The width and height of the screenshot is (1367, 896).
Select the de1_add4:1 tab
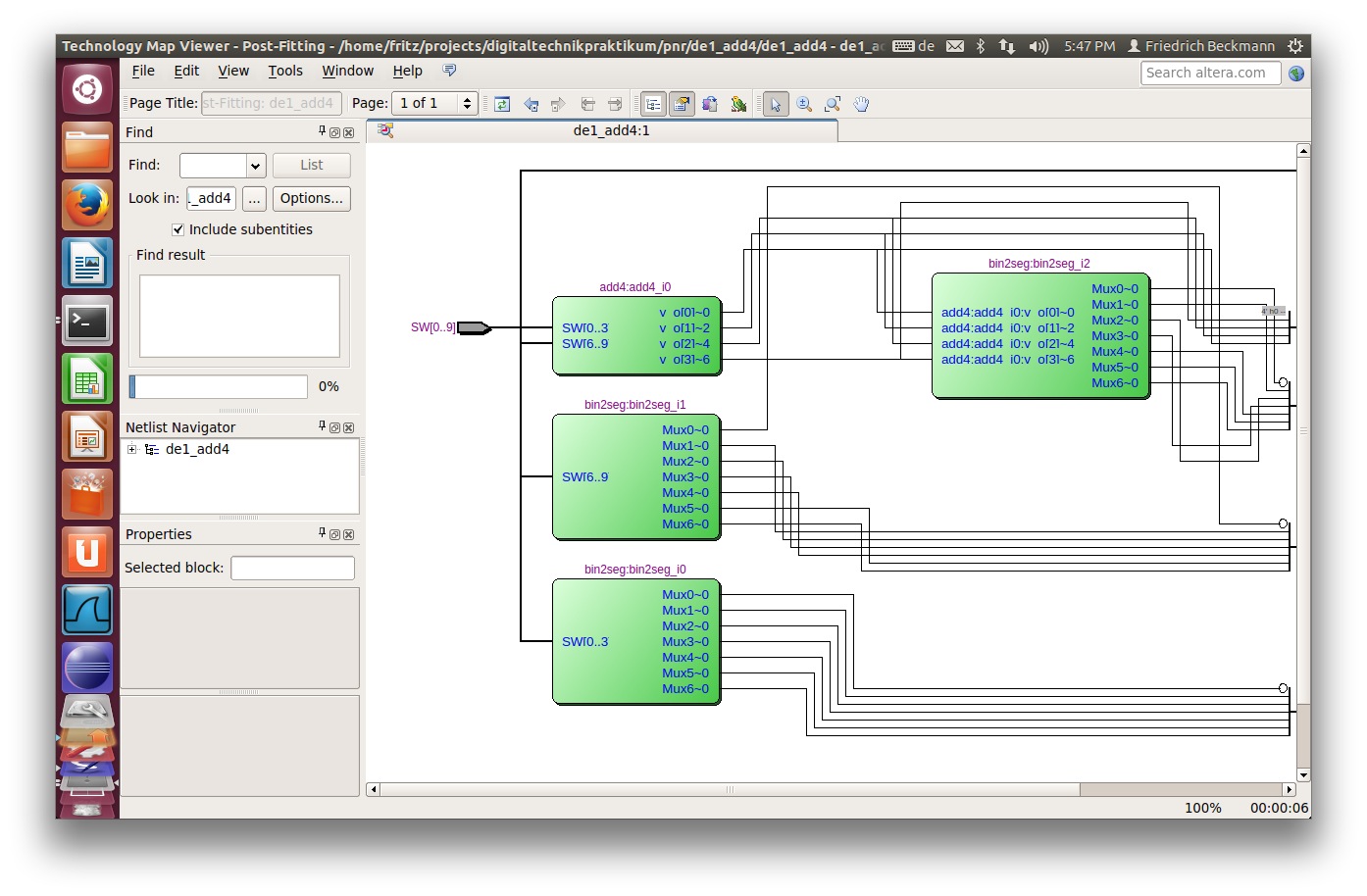click(610, 130)
